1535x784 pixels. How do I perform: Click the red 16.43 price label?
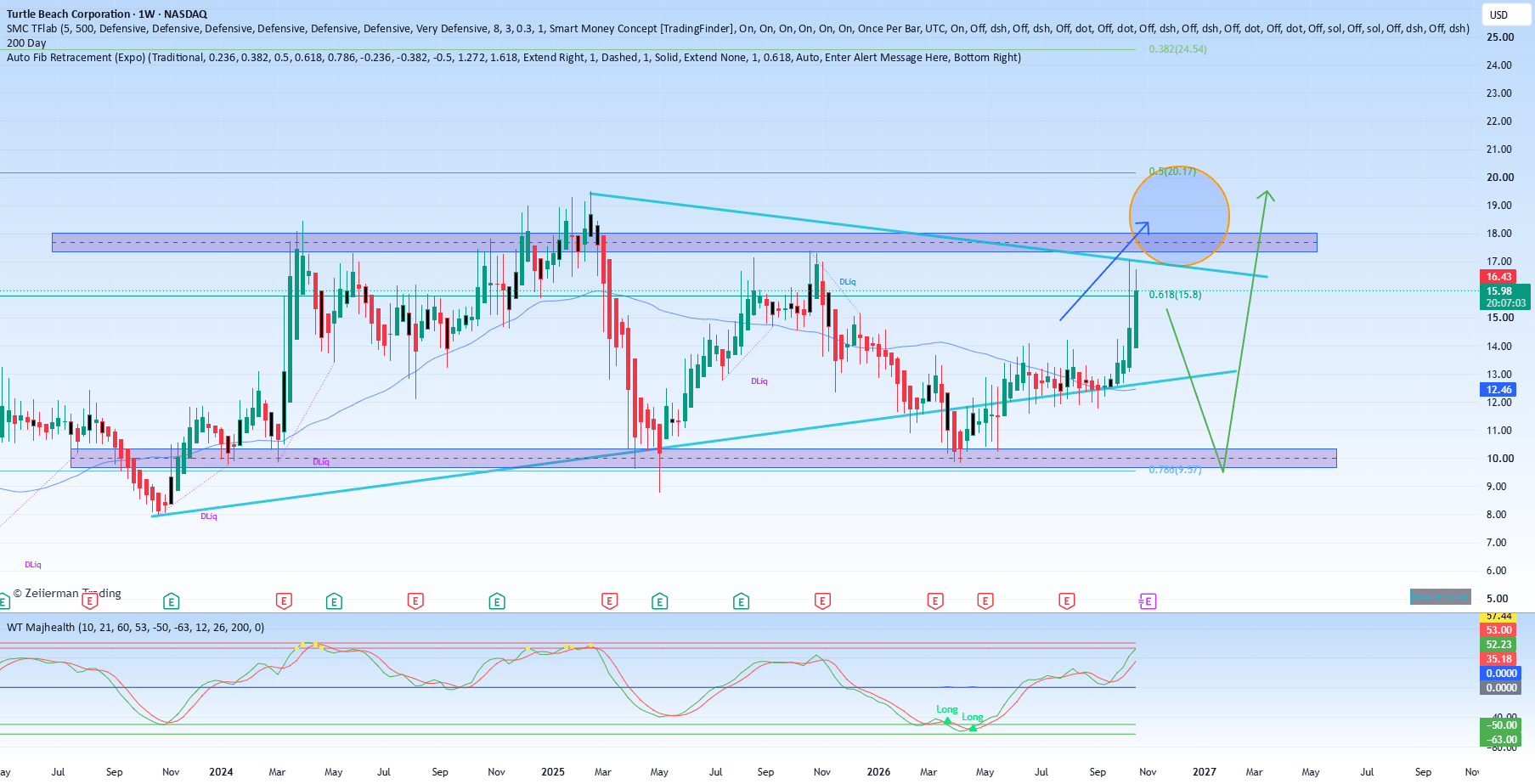coord(1498,276)
